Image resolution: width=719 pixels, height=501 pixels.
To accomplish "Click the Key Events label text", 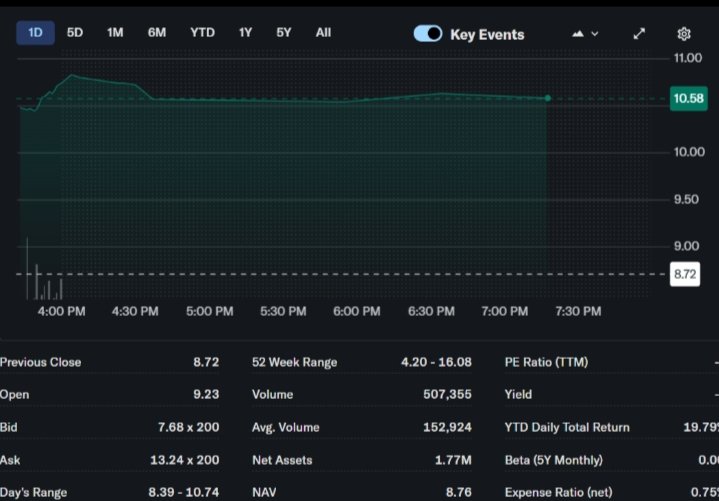I will (485, 34).
